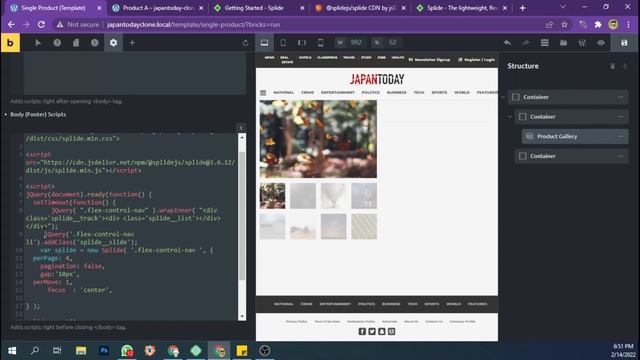Screen dimensions: 640x360
Task: Click the main product gallery image
Action: tap(318, 139)
